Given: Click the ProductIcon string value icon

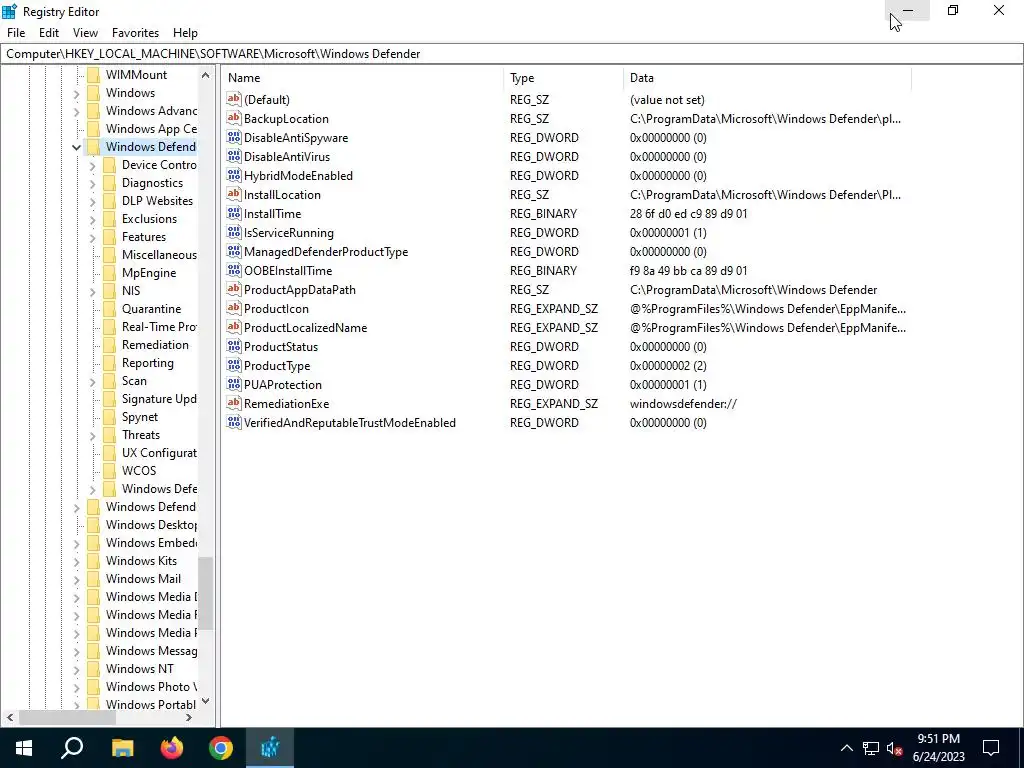Looking at the screenshot, I should point(234,308).
